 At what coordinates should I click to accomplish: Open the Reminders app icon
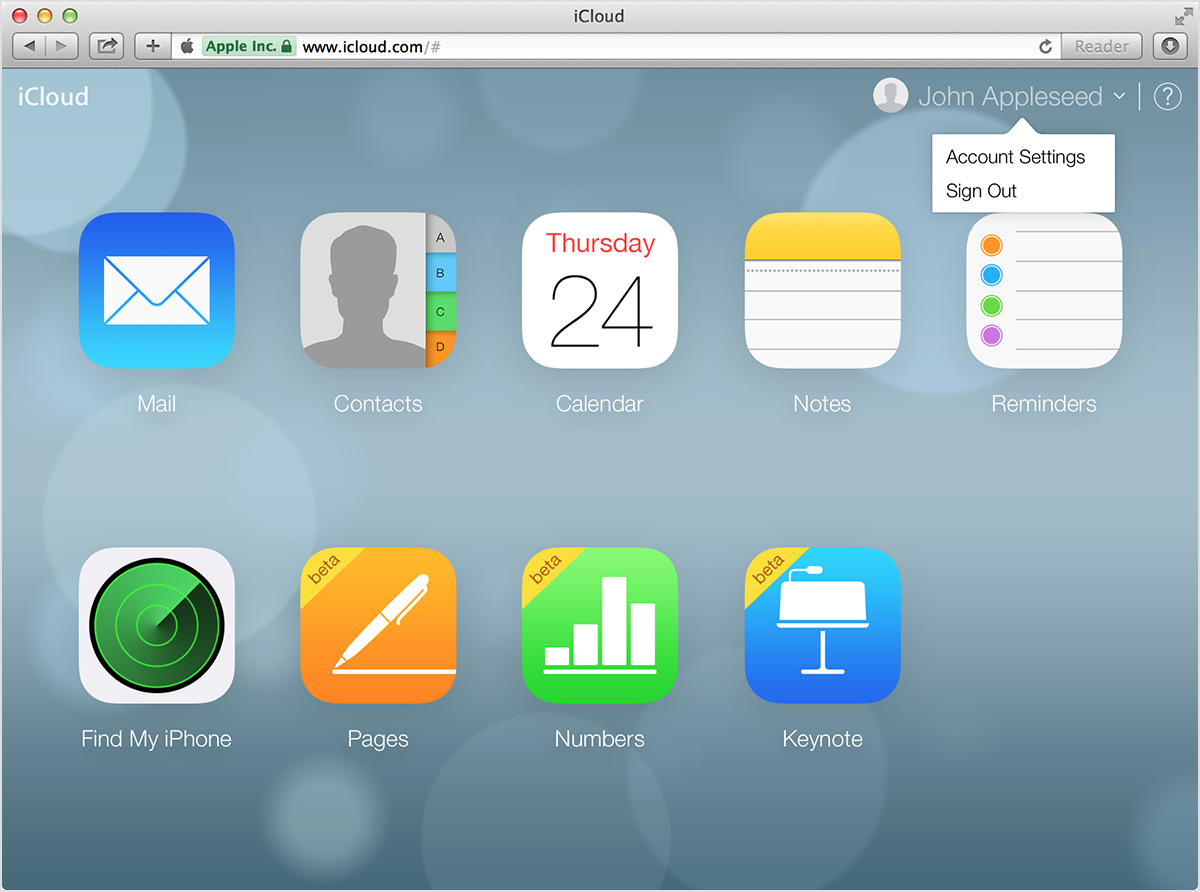click(1044, 290)
